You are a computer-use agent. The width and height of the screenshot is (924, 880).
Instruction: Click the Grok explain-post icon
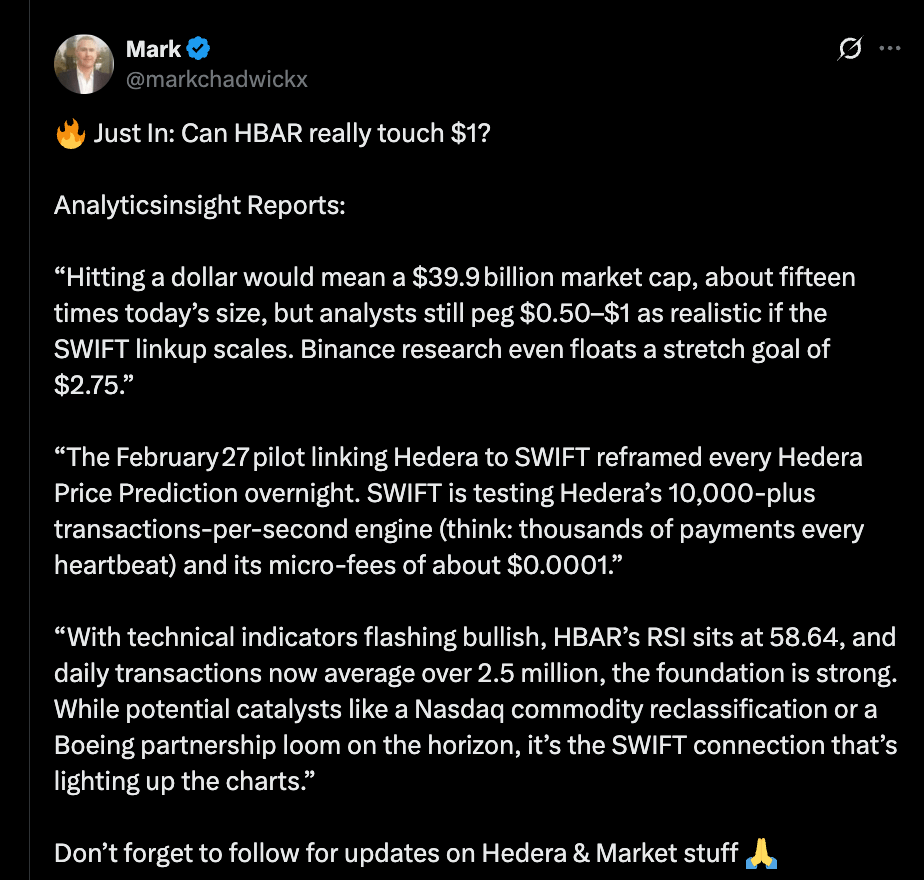[849, 48]
